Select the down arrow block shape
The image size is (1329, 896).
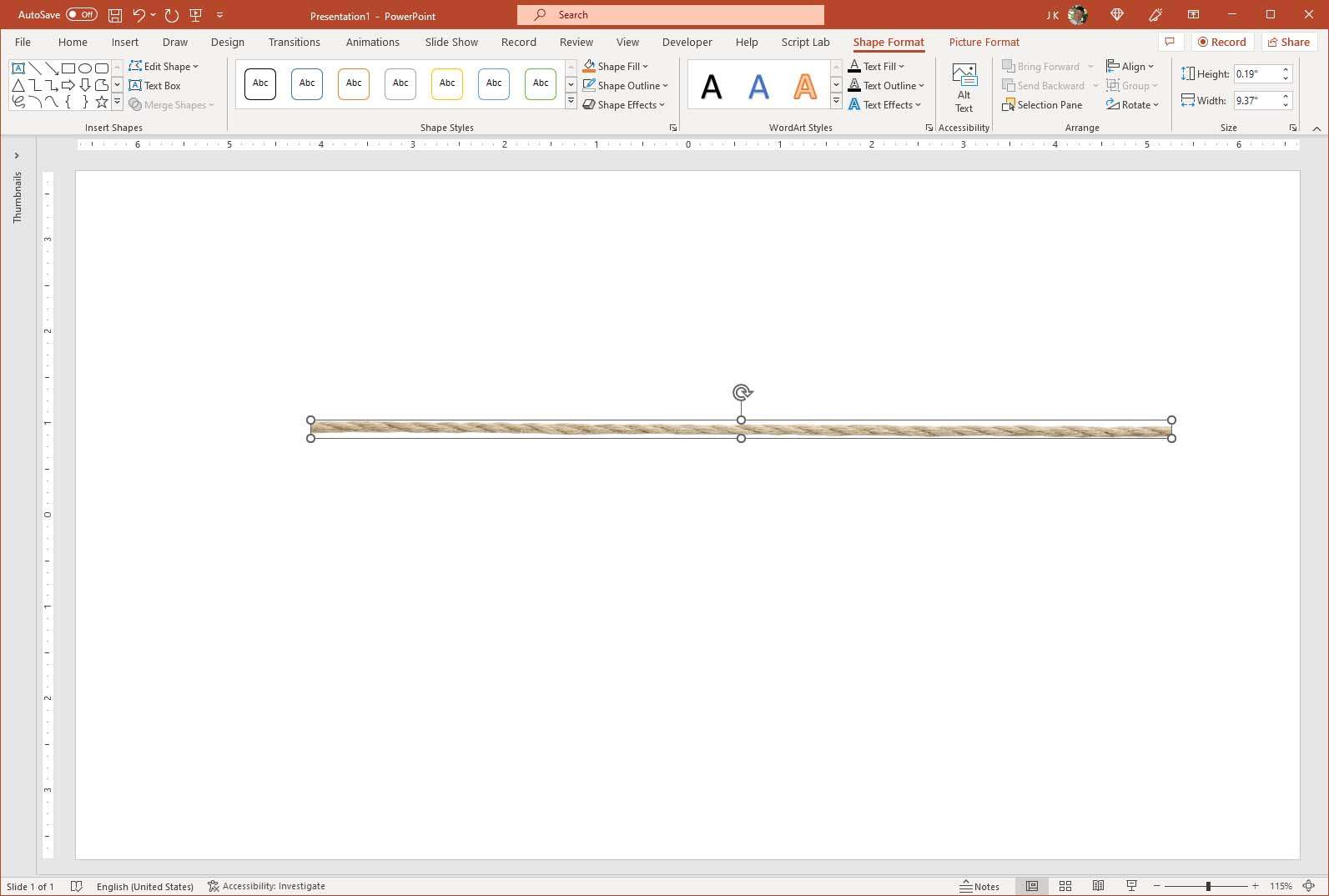click(84, 85)
